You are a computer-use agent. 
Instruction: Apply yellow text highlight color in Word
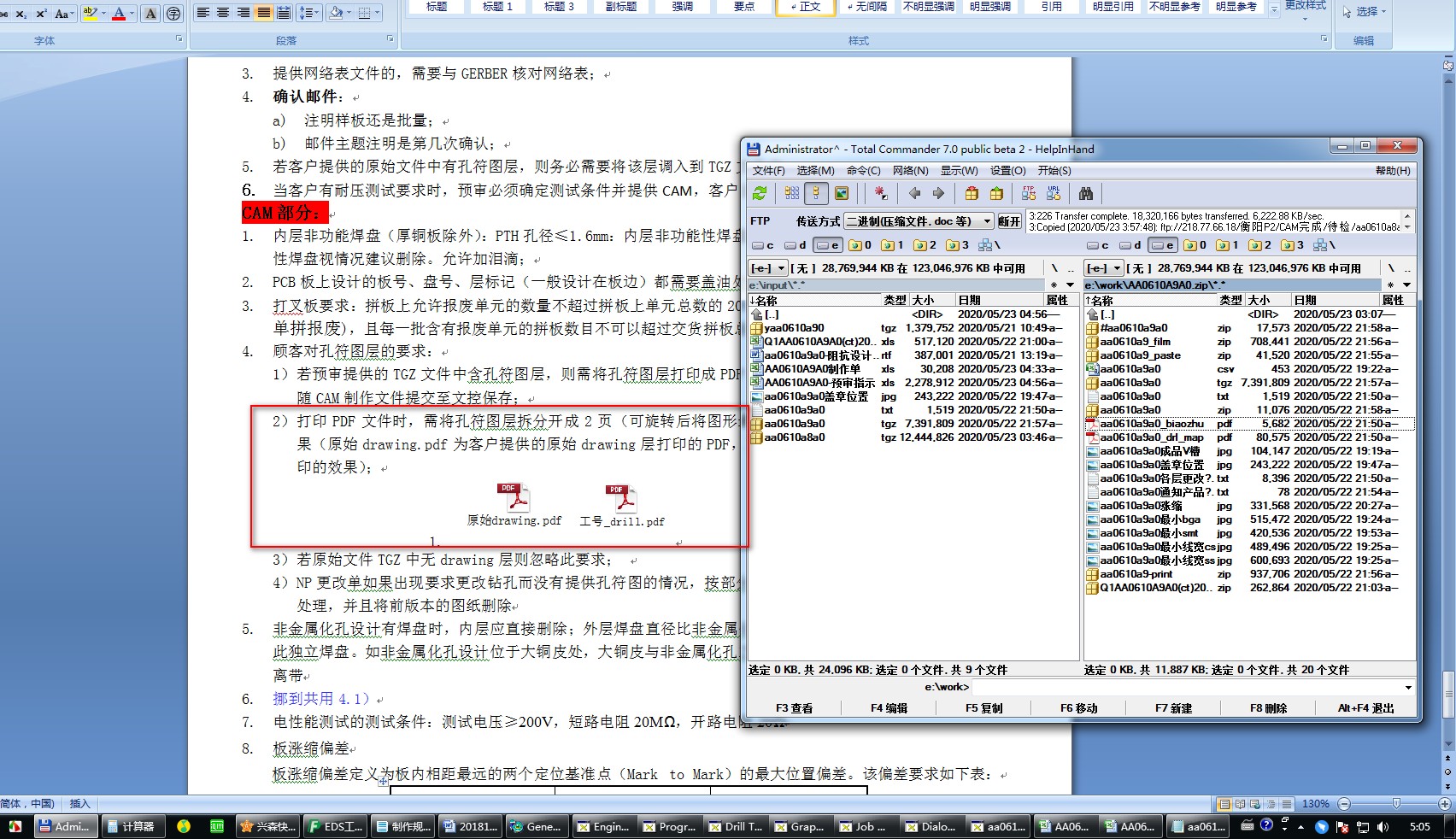coord(89,14)
